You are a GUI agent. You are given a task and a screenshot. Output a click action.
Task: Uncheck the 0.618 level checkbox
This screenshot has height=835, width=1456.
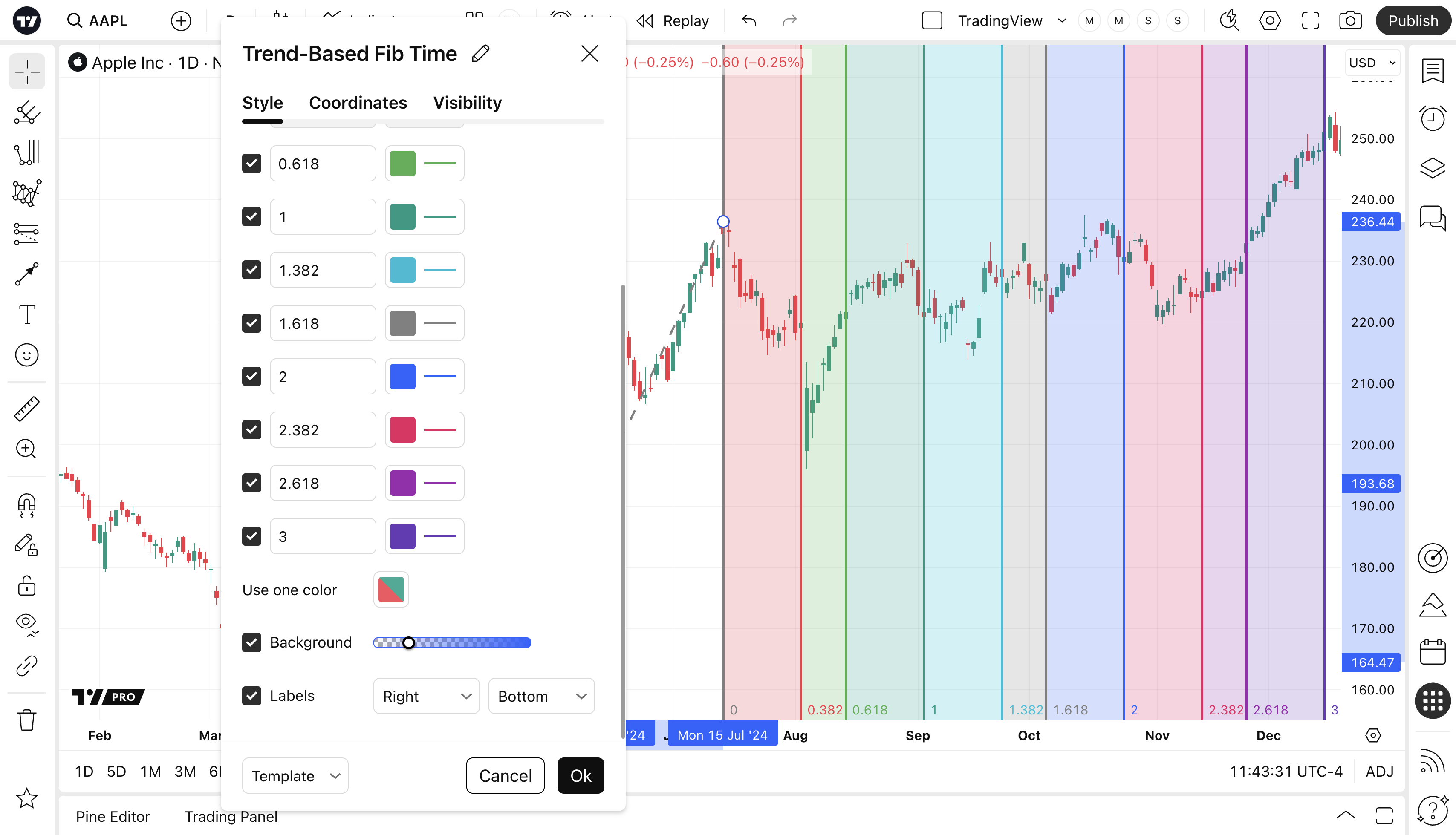pos(251,164)
